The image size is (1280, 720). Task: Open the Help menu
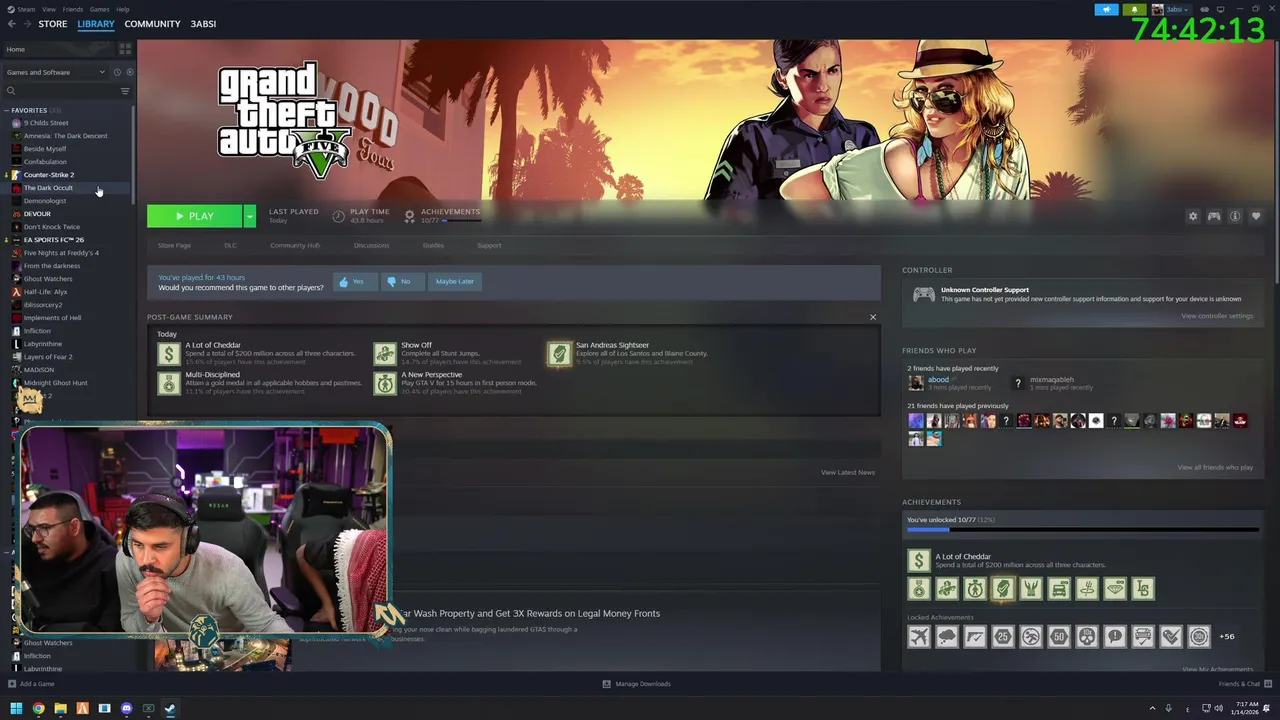coord(122,9)
